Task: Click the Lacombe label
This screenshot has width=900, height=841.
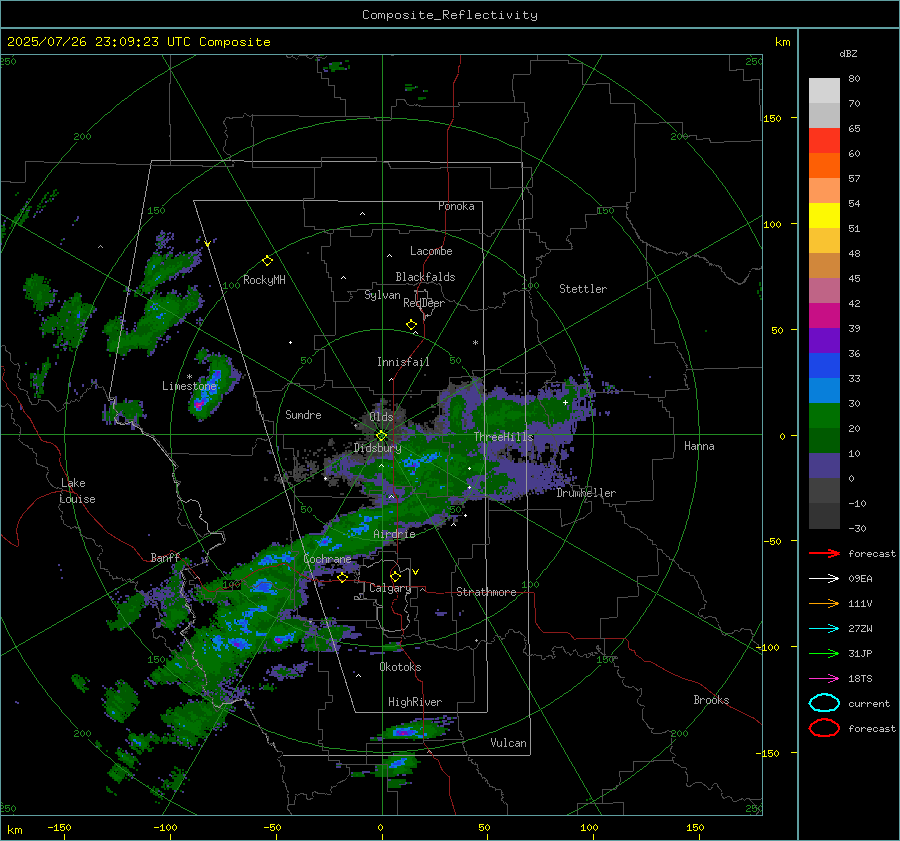Action: click(x=431, y=251)
